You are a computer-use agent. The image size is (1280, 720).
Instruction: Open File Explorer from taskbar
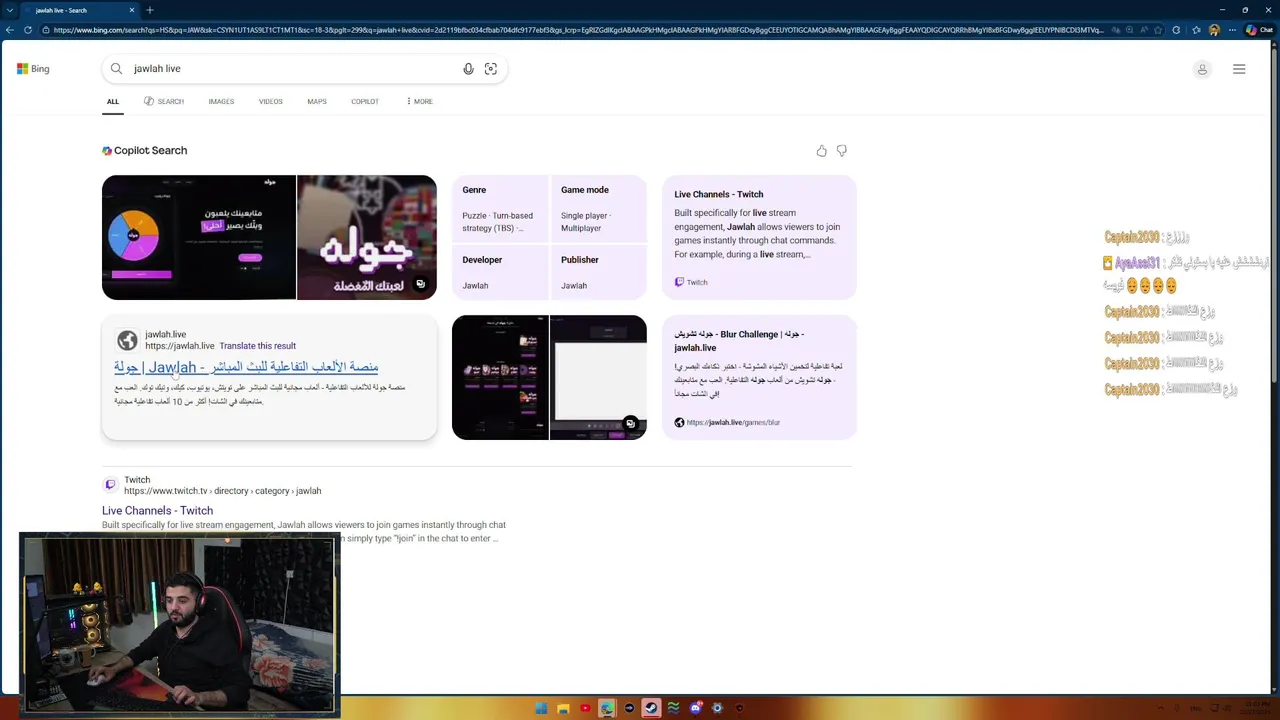563,708
